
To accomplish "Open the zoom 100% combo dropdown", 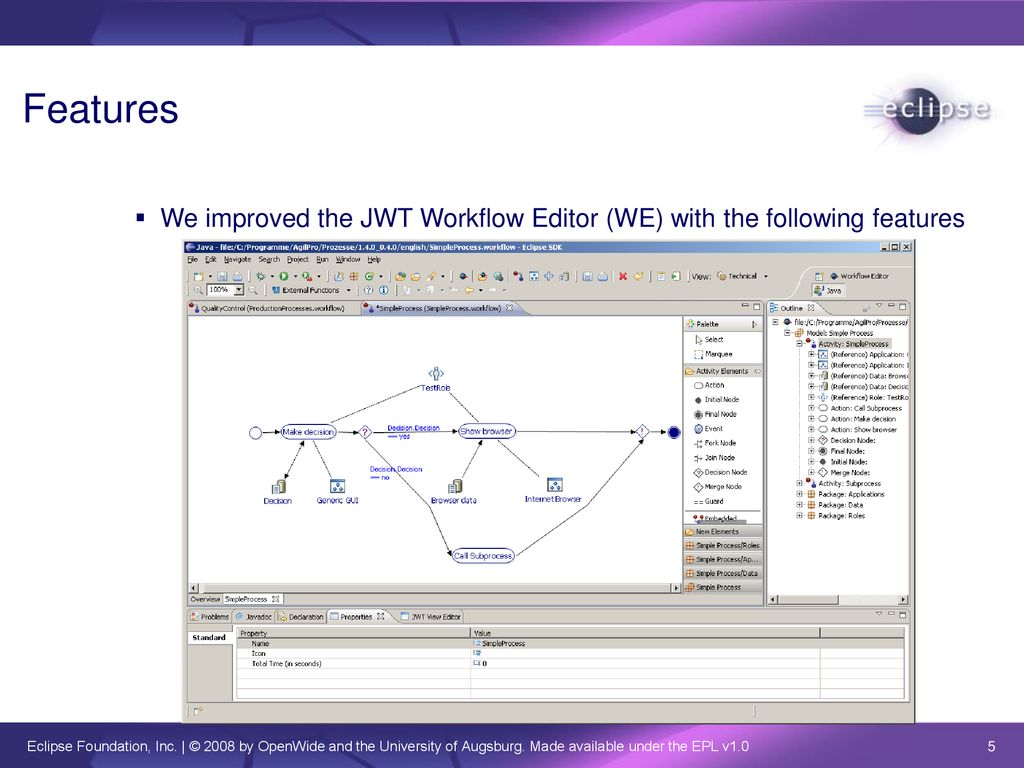I will (x=239, y=290).
